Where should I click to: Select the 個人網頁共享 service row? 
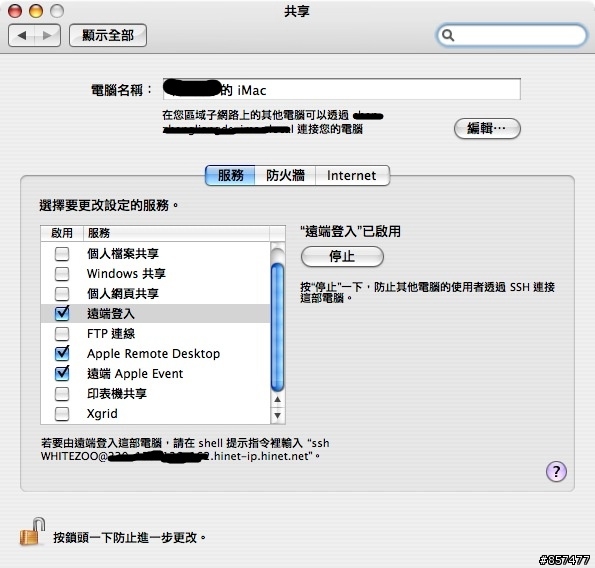[155, 294]
